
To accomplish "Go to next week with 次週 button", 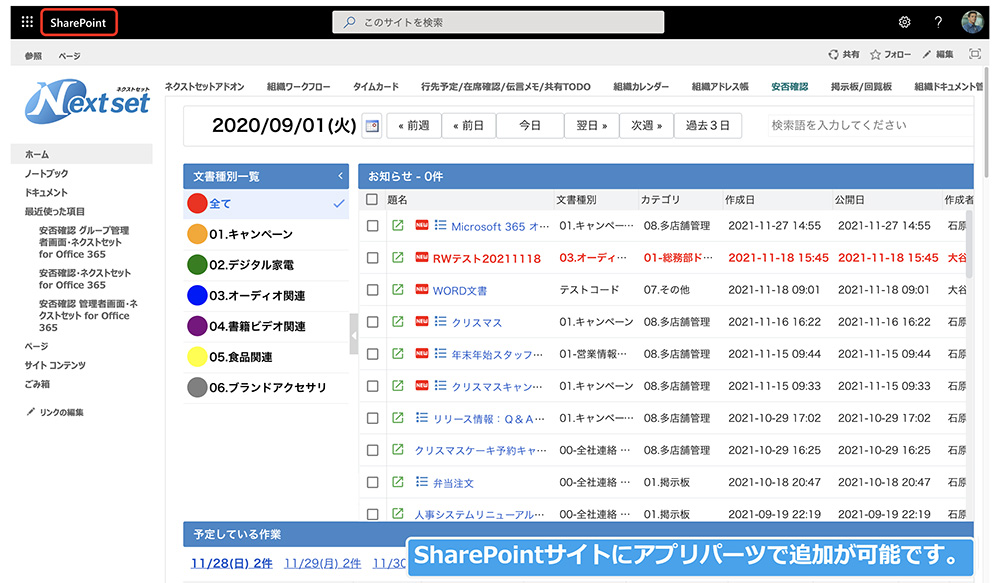I will (x=646, y=126).
